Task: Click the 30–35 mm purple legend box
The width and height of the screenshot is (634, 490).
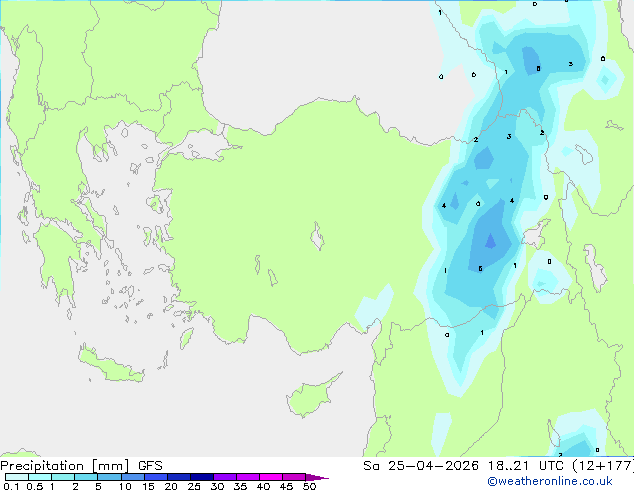Action: [x=224, y=477]
